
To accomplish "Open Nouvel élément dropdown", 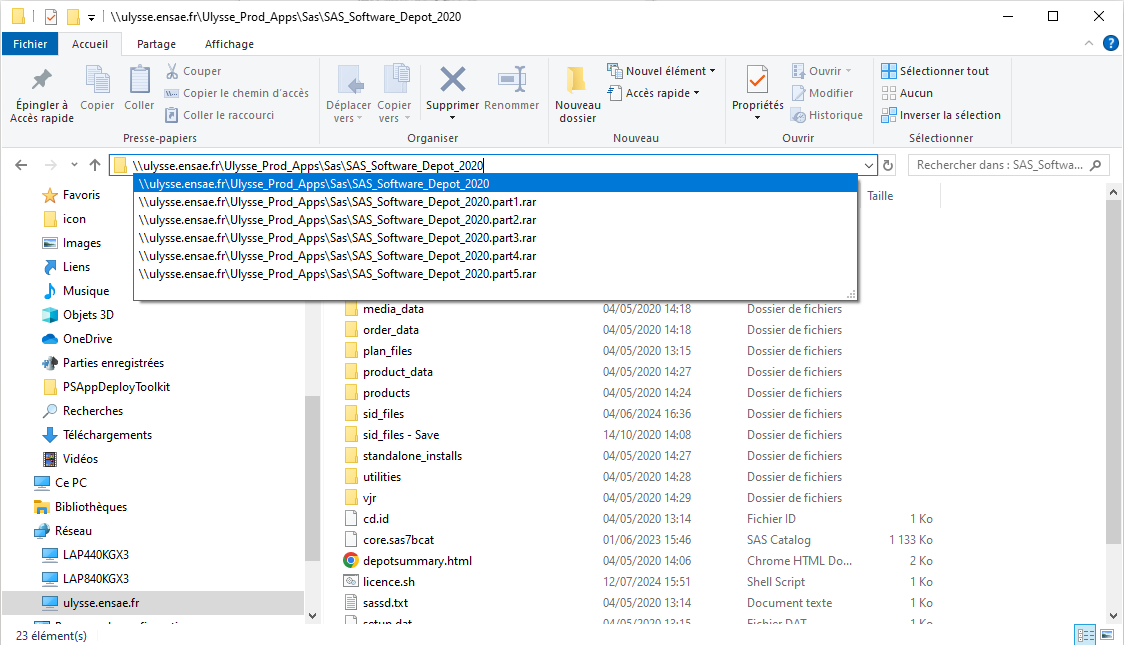I will tap(661, 71).
